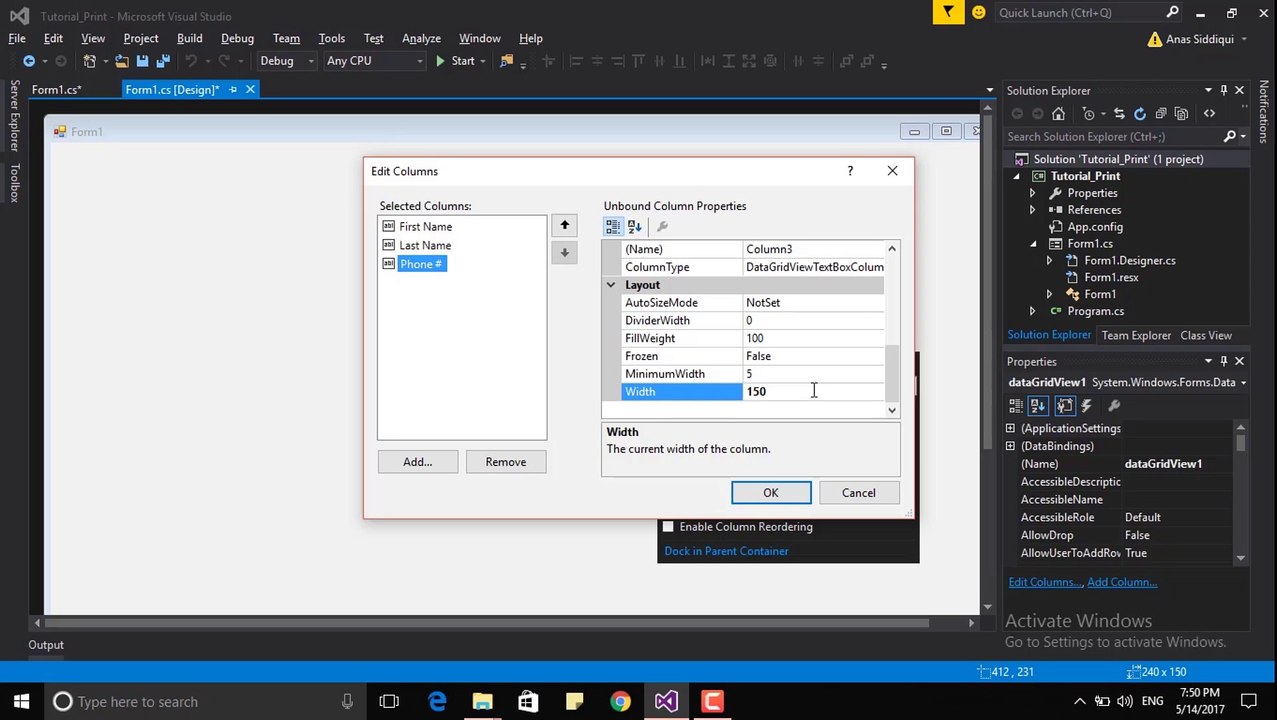Switch to the Form1.cs* tab
Screen dimensions: 1277x720
point(56,90)
